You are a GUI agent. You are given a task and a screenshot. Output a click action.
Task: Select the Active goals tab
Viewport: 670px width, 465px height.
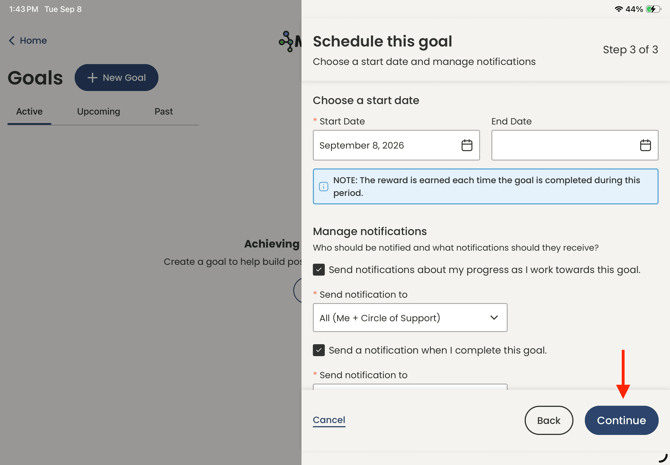[29, 112]
